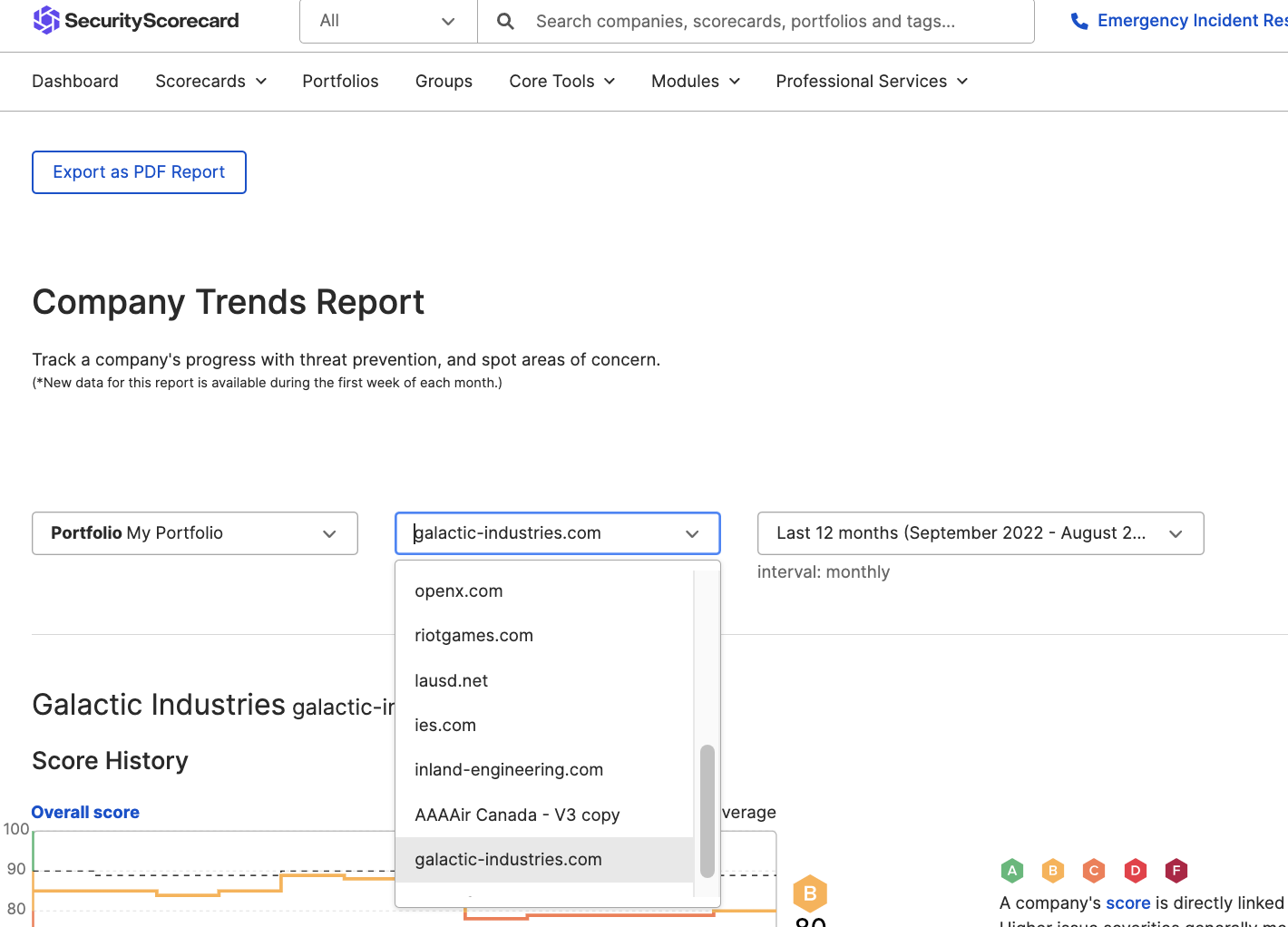Collapse the company selector chevron
The width and height of the screenshot is (1288, 927).
point(692,533)
